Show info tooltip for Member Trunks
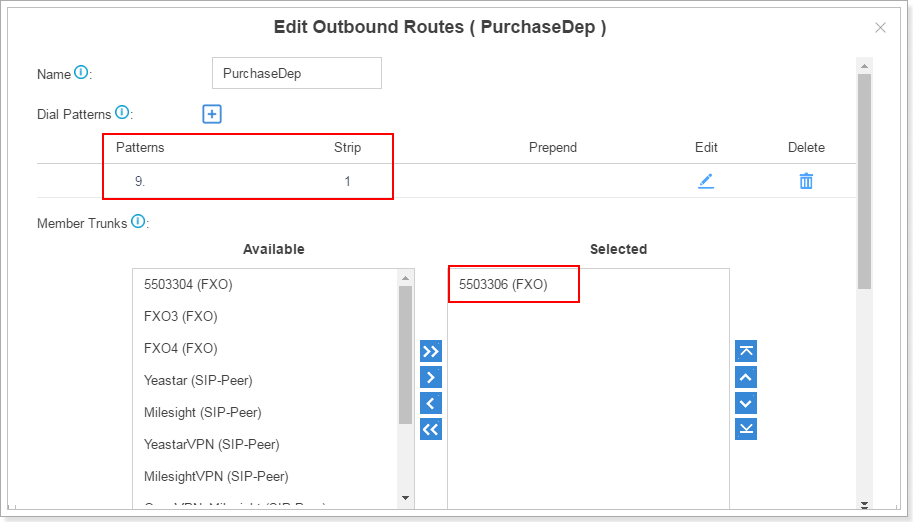Screen dimensions: 913x522 click(x=138, y=222)
